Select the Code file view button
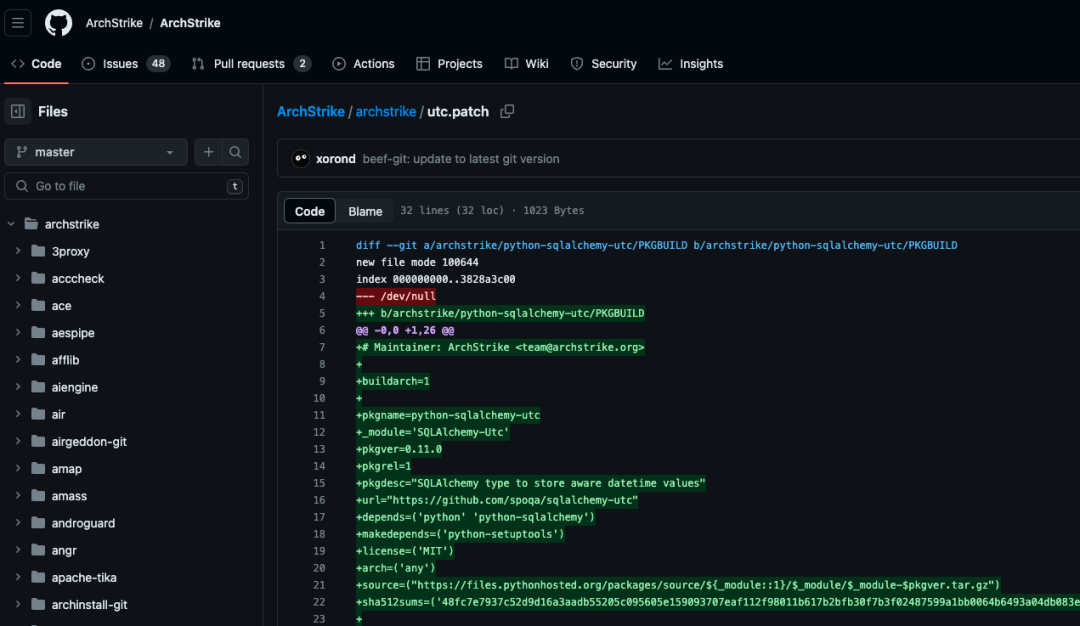1080x626 pixels. 310,211
